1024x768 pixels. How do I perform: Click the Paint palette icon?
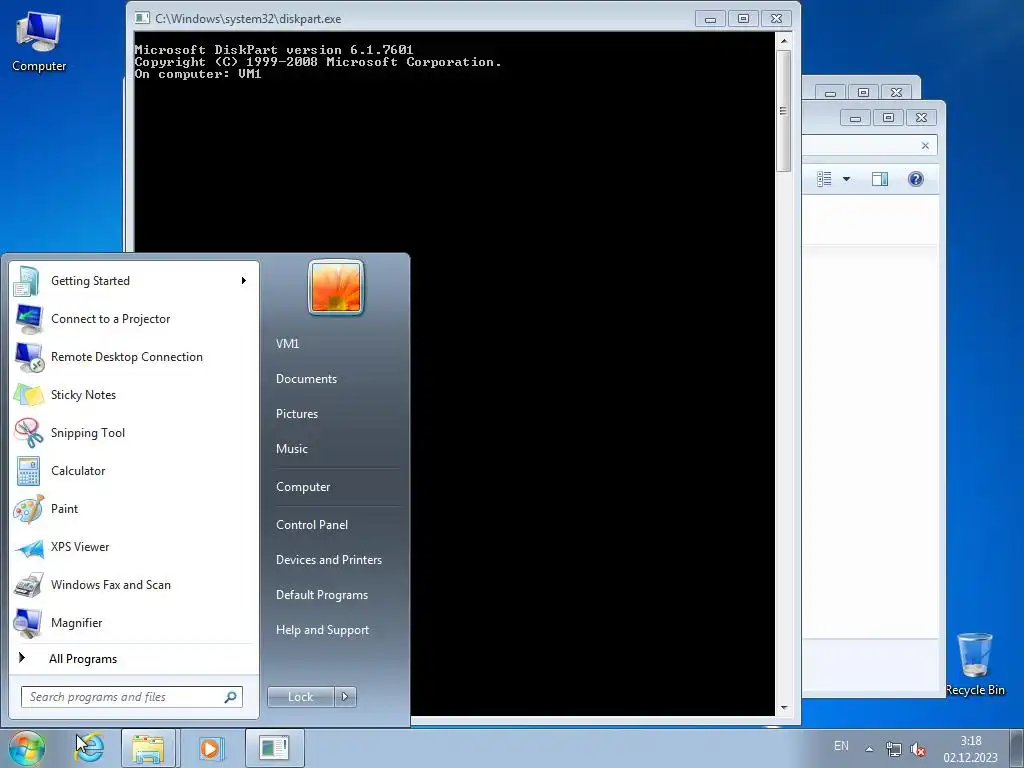[x=28, y=509]
